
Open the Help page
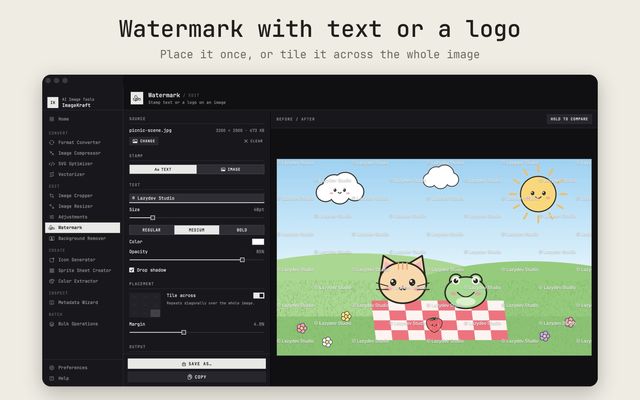82,378
